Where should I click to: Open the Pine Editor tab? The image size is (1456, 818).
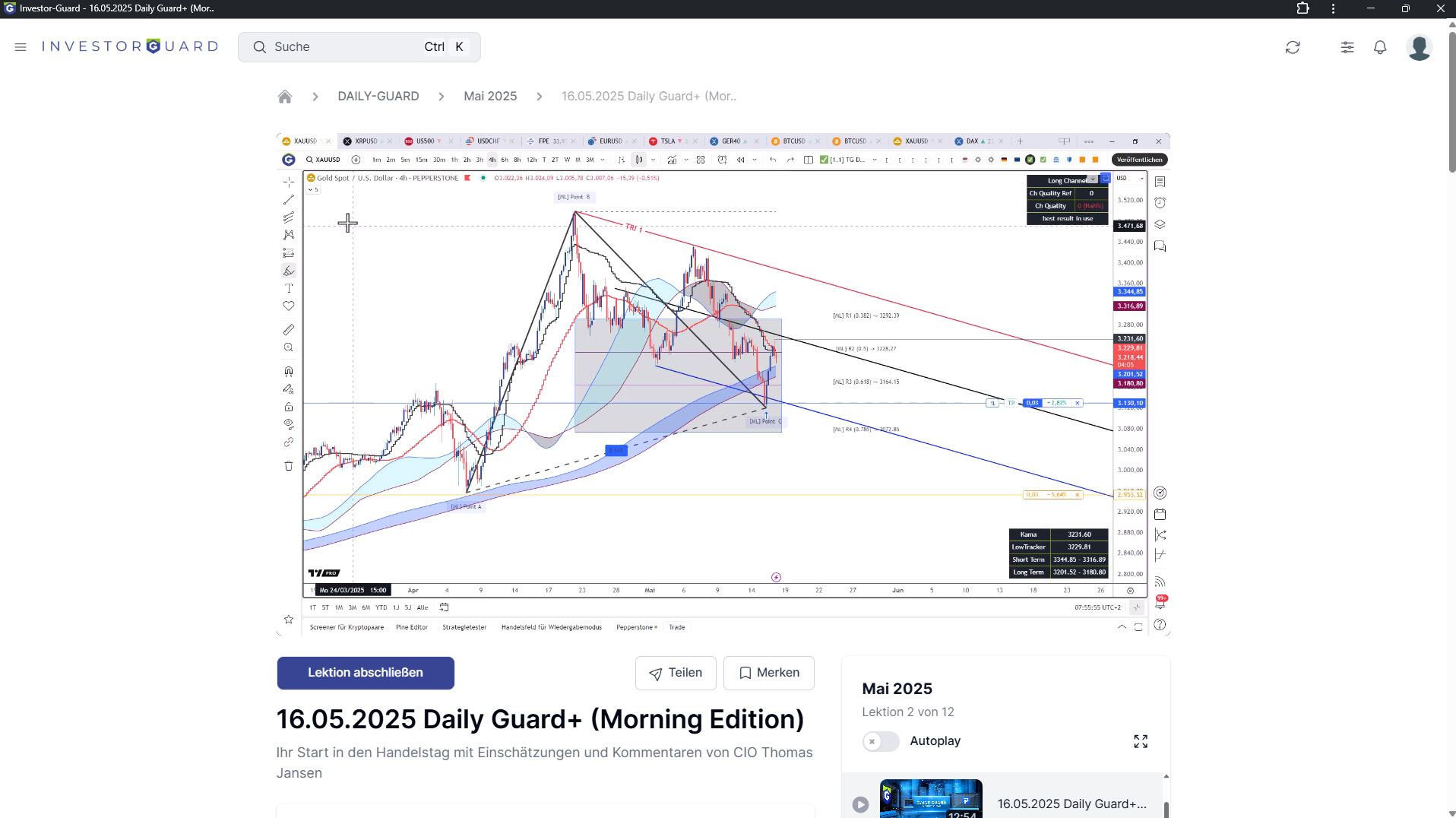coord(412,628)
